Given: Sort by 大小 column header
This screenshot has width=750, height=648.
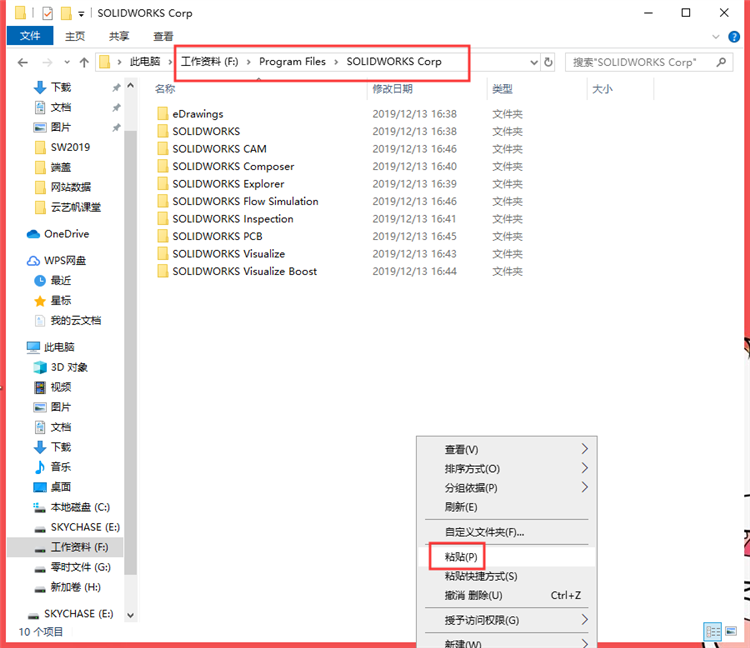Looking at the screenshot, I should pyautogui.click(x=602, y=89).
